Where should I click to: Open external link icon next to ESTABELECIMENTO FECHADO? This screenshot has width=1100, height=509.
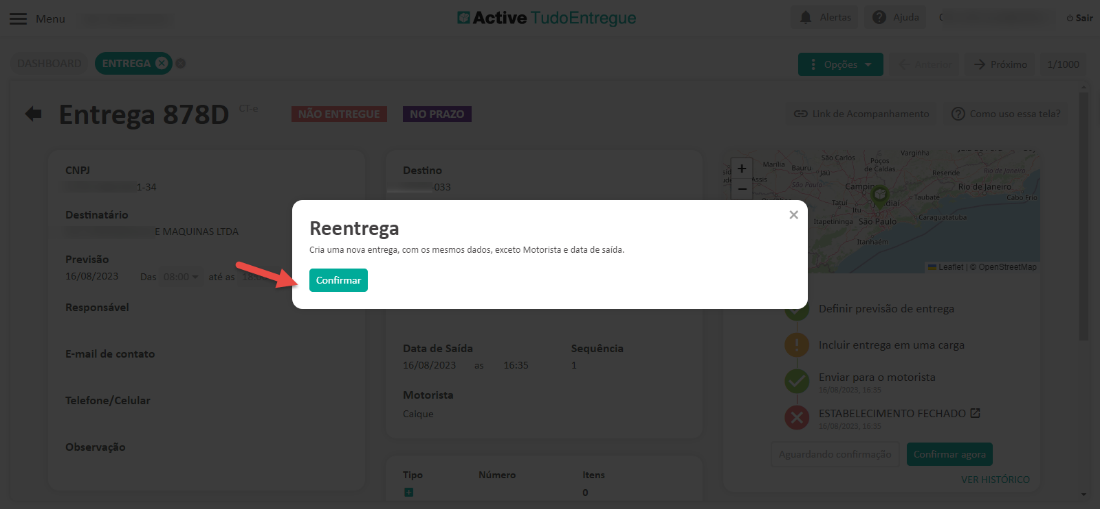pyautogui.click(x=976, y=413)
